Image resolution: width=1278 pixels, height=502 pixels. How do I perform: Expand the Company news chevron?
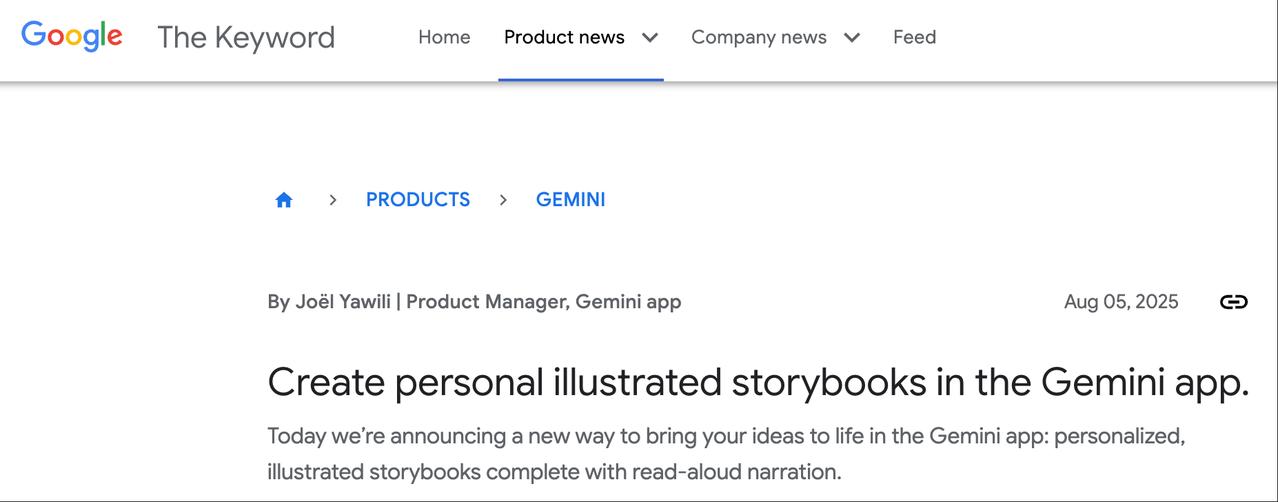pos(852,38)
